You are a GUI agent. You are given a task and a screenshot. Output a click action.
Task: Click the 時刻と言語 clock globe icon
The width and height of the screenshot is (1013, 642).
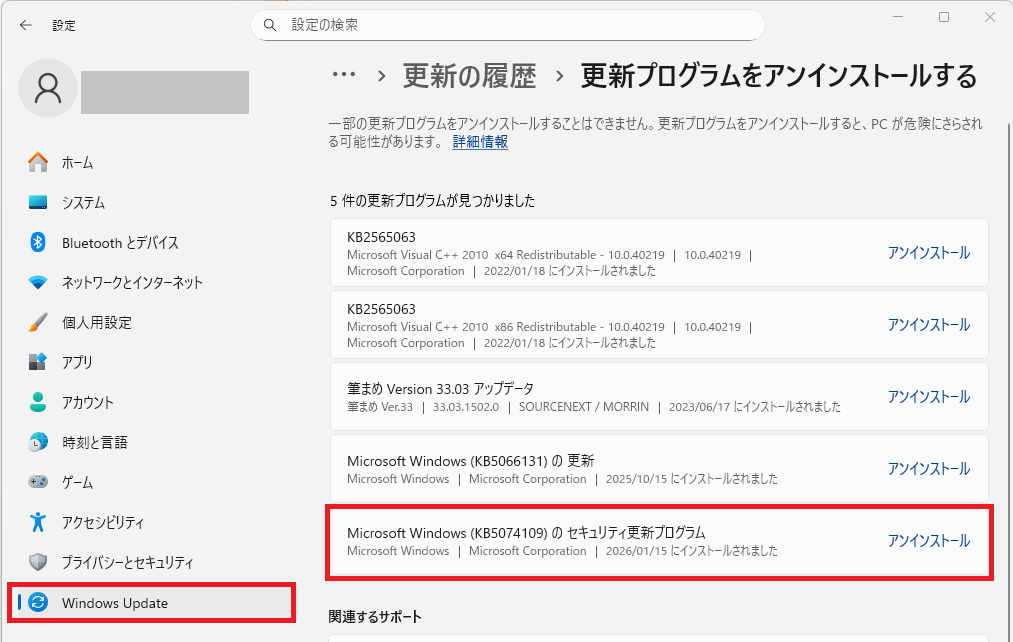(38, 442)
